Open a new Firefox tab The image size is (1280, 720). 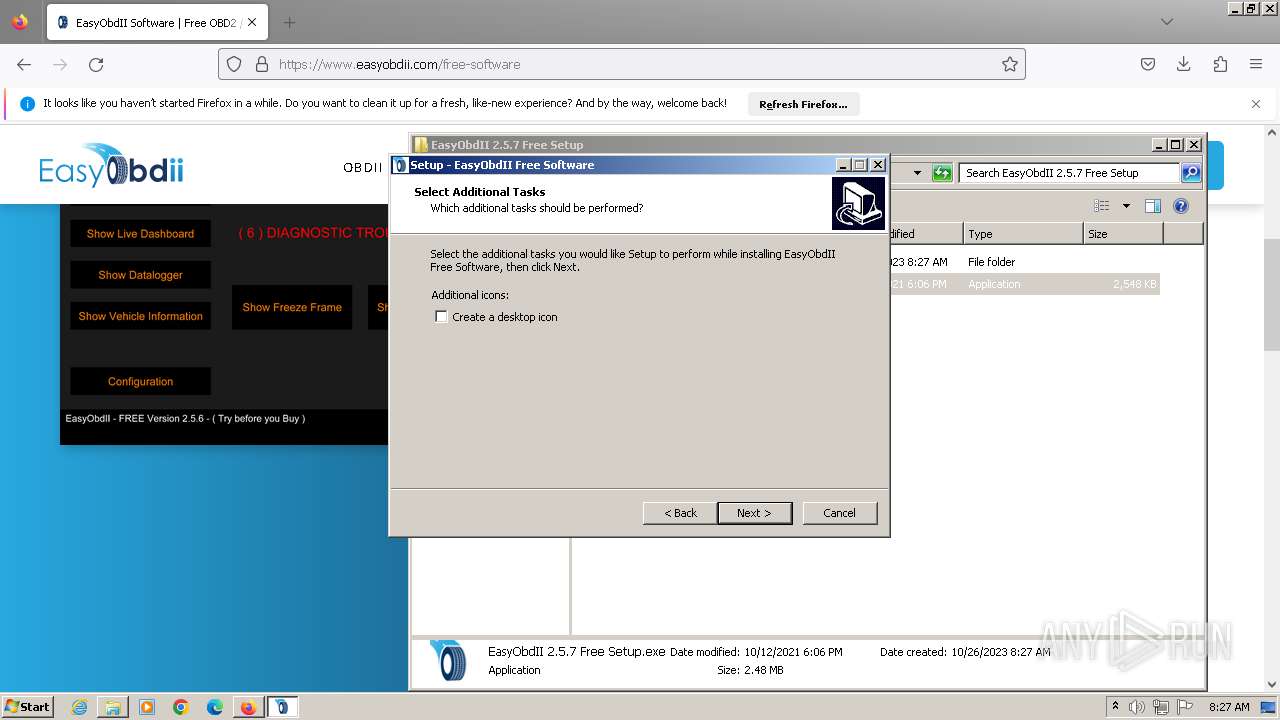click(x=289, y=22)
